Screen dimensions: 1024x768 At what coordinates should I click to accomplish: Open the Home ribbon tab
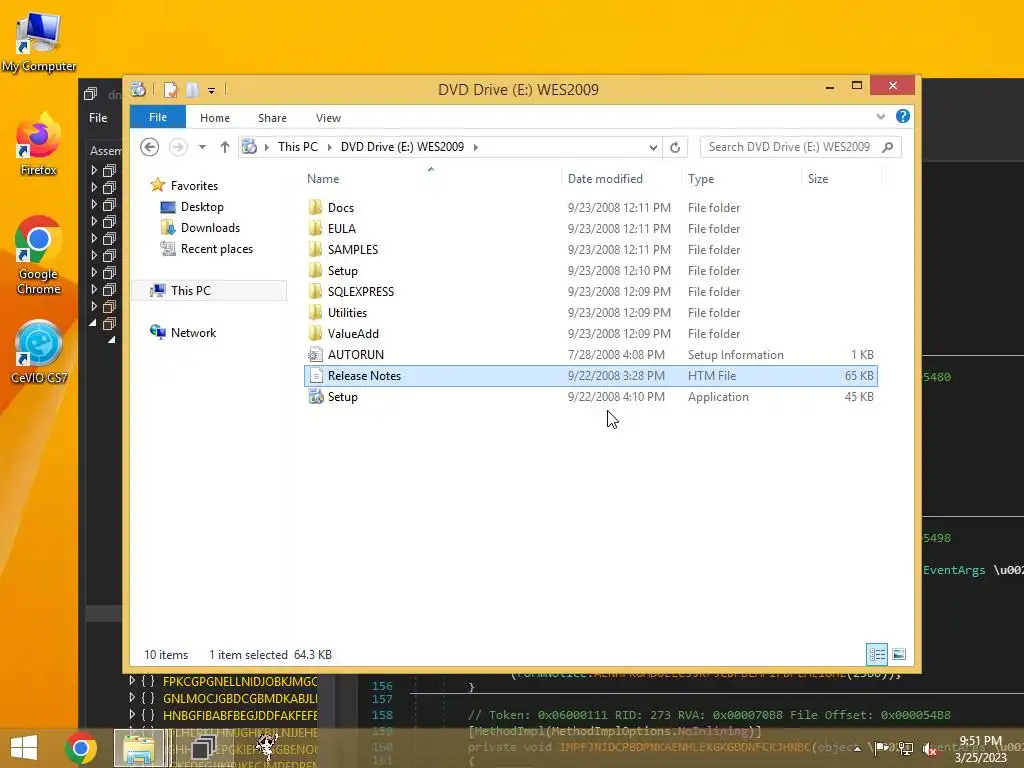tap(215, 118)
